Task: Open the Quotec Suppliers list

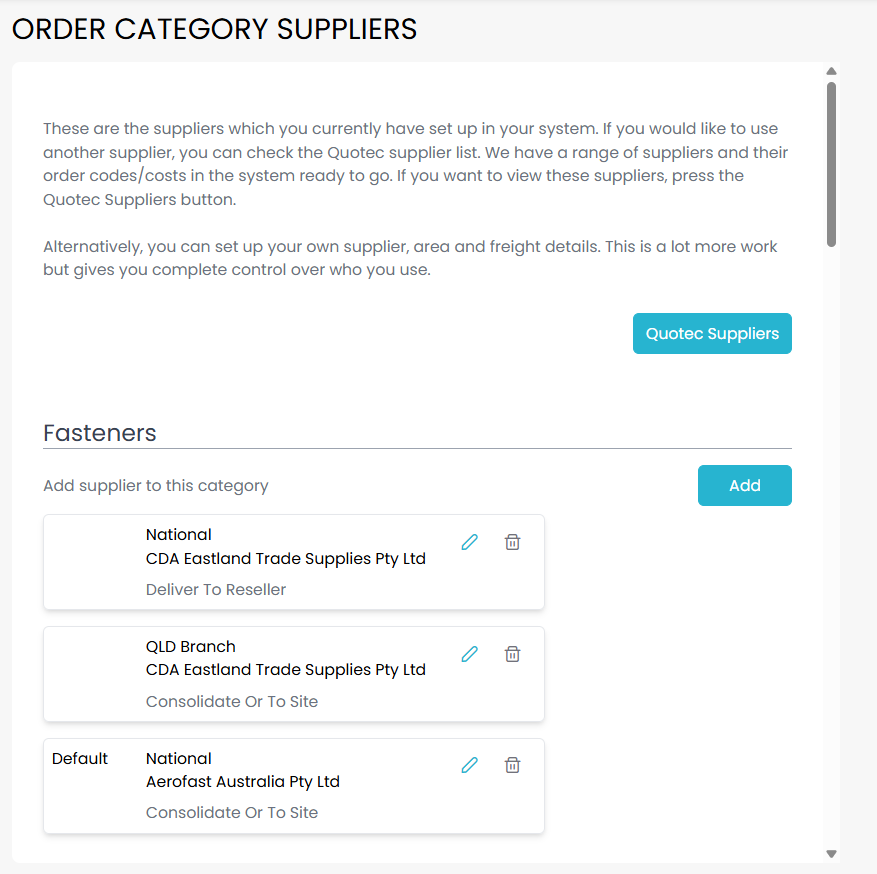Action: (x=711, y=334)
